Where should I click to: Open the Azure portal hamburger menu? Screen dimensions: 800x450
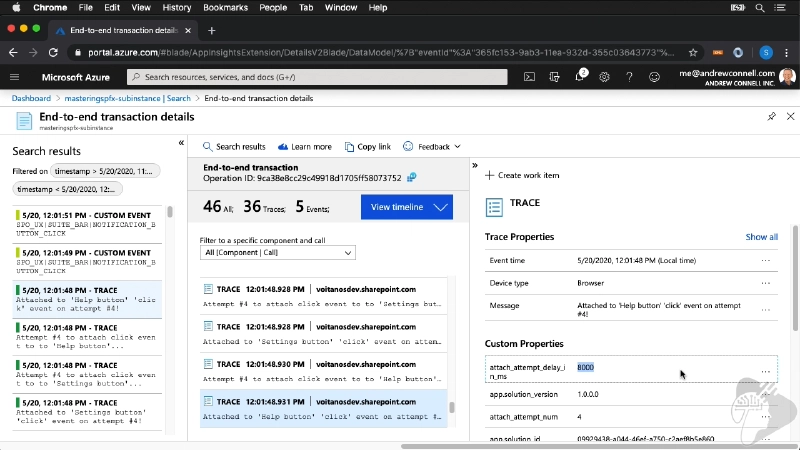click(x=14, y=77)
